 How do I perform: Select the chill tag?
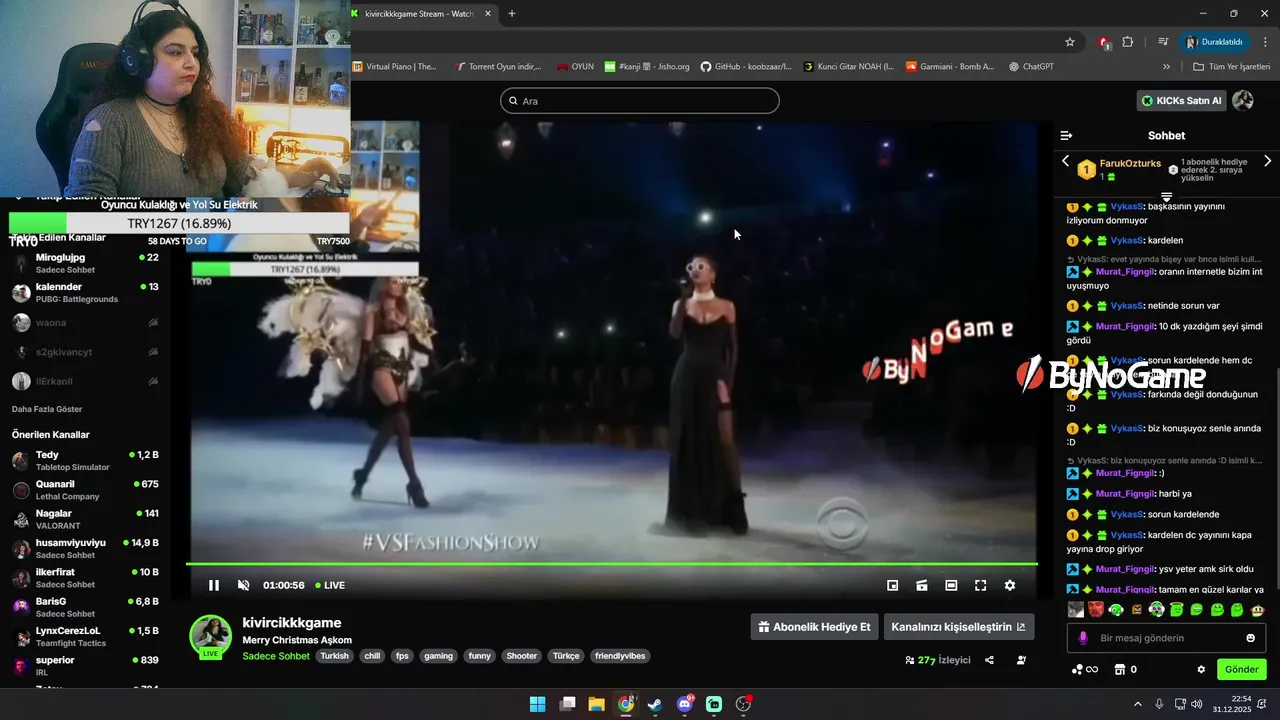coord(372,656)
